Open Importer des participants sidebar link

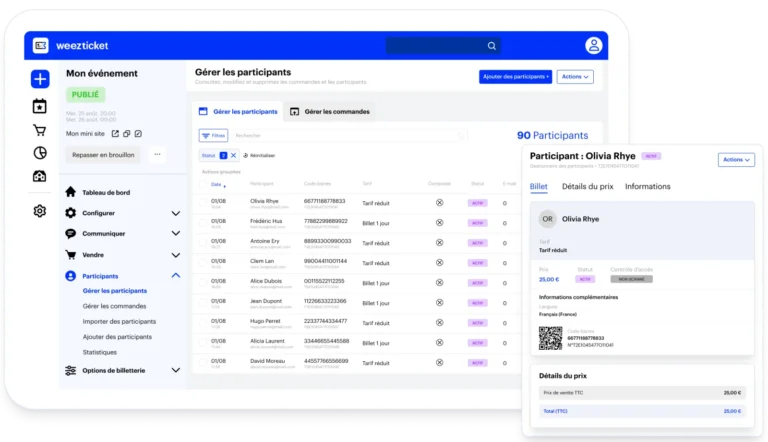(119, 321)
